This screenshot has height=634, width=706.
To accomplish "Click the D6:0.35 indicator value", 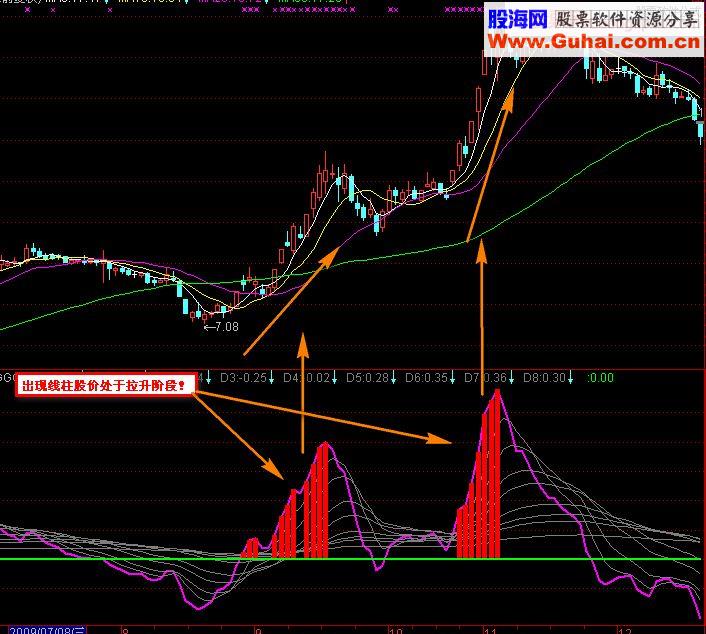I will [426, 377].
